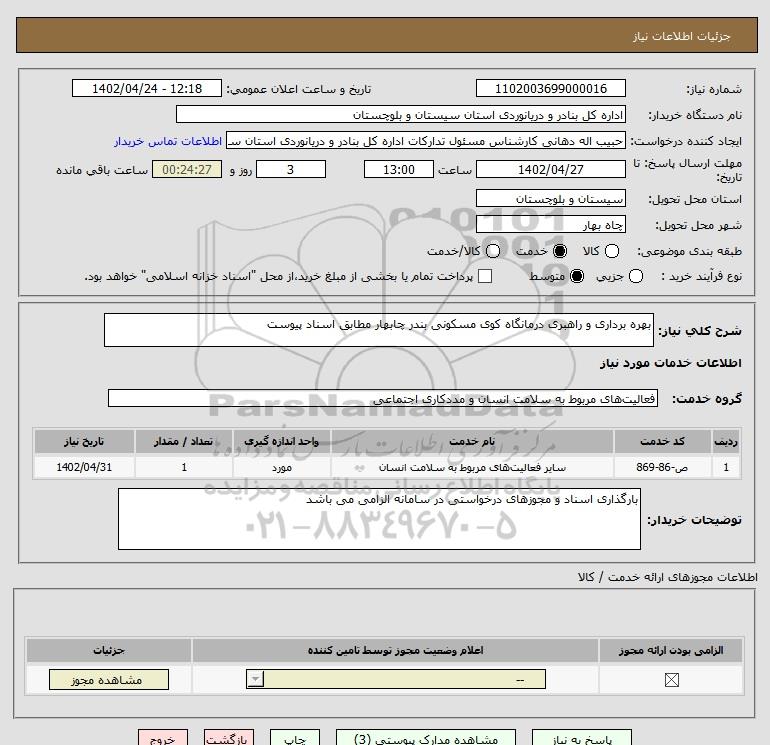The width and height of the screenshot is (770, 745).
Task: Click the استان محل تحویل field
Action: [550, 198]
